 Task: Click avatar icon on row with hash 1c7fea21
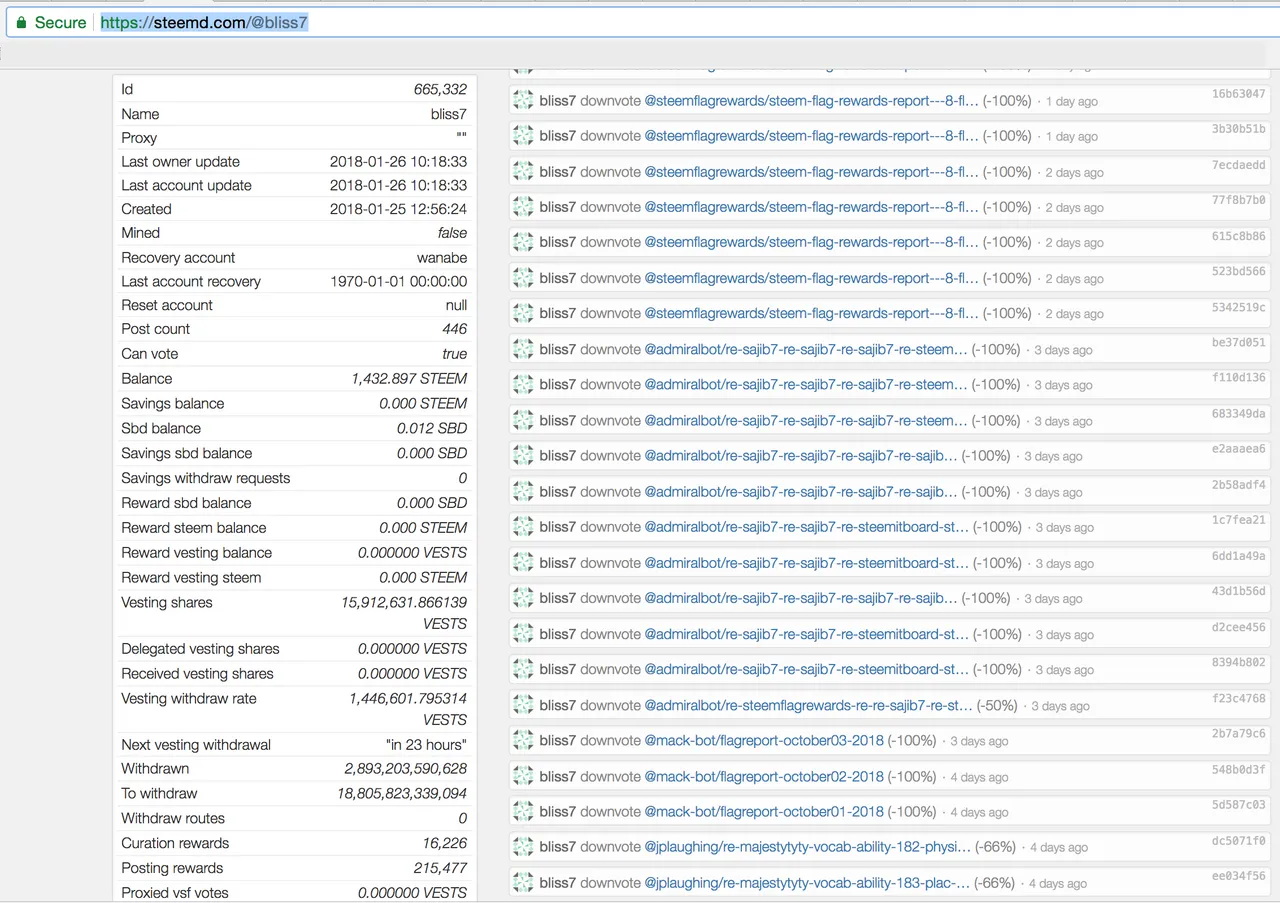click(523, 527)
